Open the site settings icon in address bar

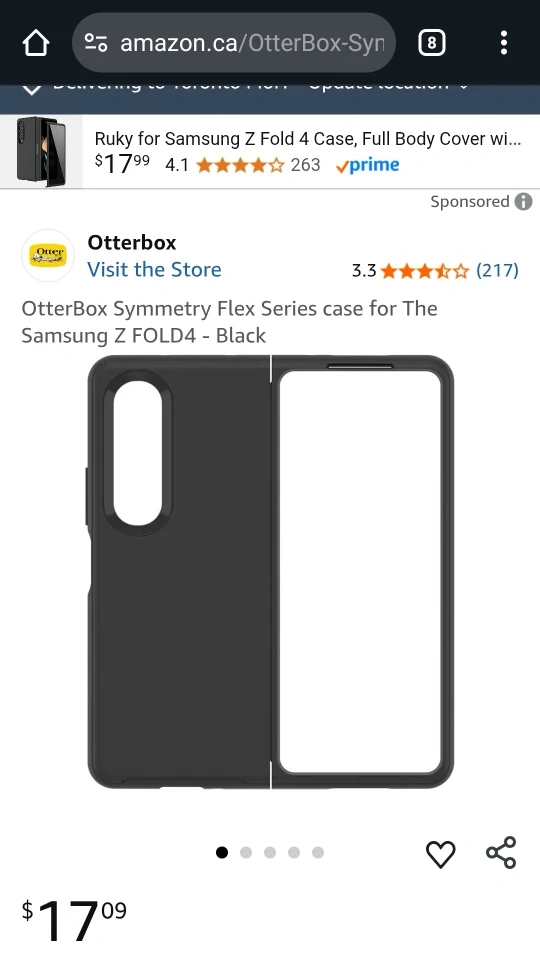pos(96,43)
